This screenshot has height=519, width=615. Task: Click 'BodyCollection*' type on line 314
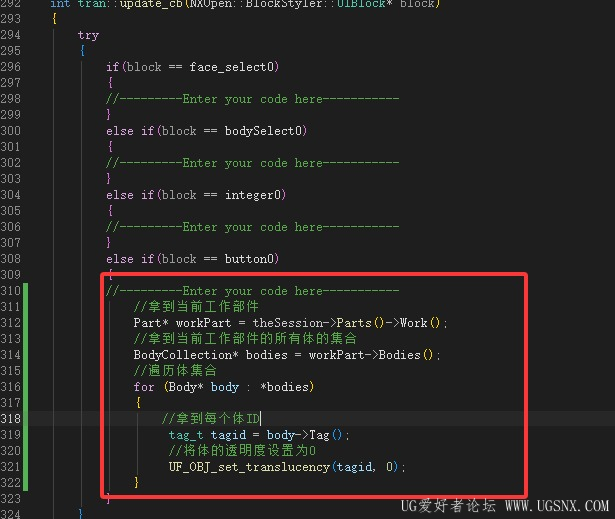pyautogui.click(x=186, y=355)
